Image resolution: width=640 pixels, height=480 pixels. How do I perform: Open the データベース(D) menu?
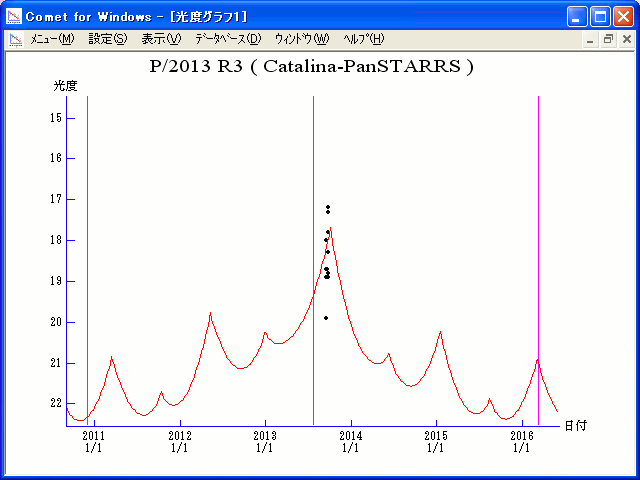pyautogui.click(x=228, y=39)
